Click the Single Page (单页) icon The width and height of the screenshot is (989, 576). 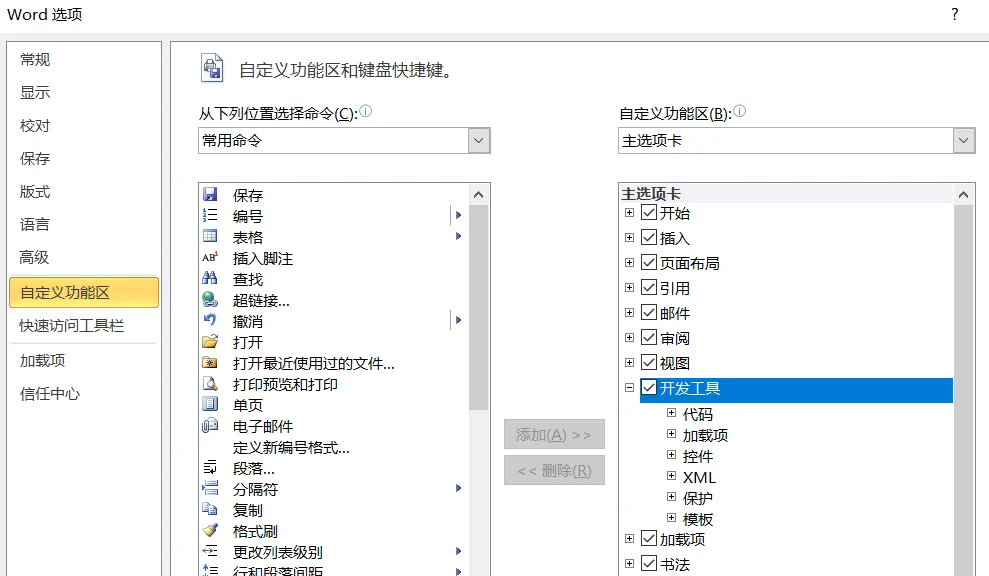point(210,404)
